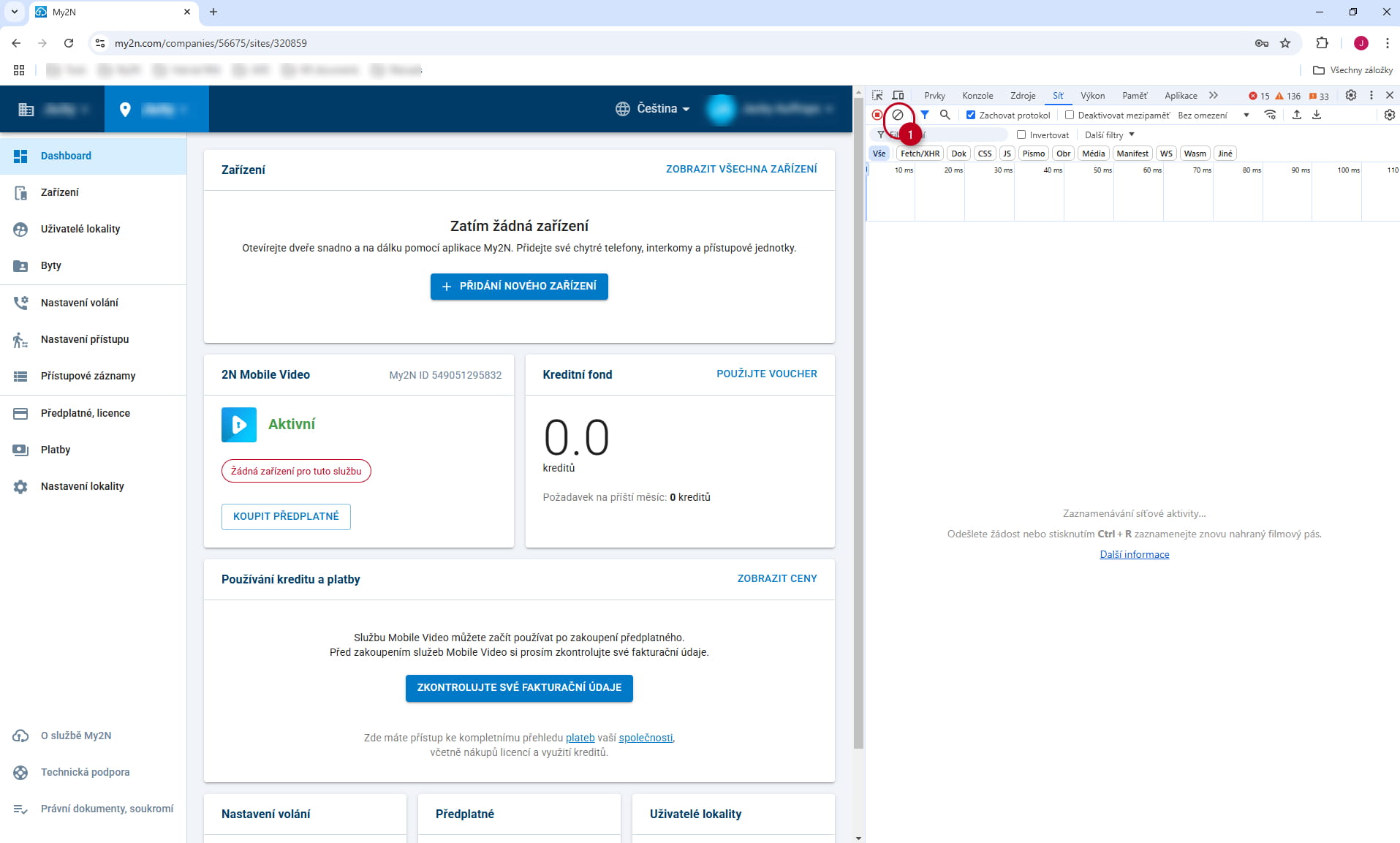Open the Bez omezení throttling dropdown

coord(1214,115)
